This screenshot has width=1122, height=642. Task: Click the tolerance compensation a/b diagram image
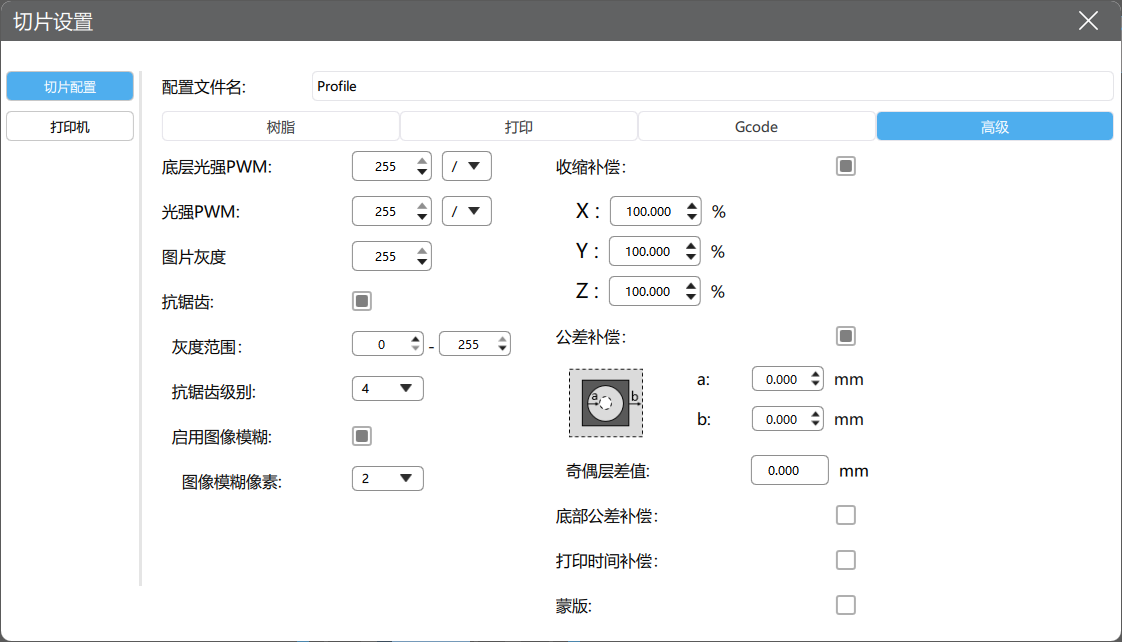[x=605, y=402]
